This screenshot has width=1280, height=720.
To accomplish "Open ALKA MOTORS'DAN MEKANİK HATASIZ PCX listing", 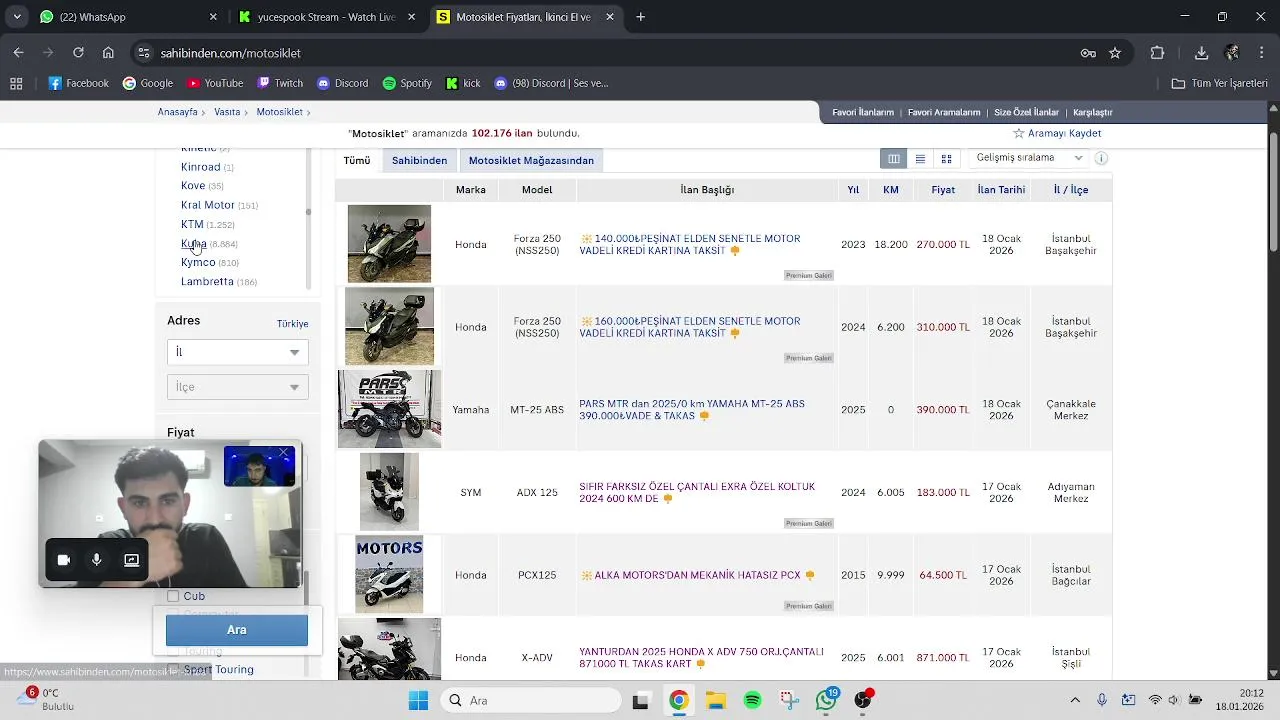I will (x=697, y=575).
